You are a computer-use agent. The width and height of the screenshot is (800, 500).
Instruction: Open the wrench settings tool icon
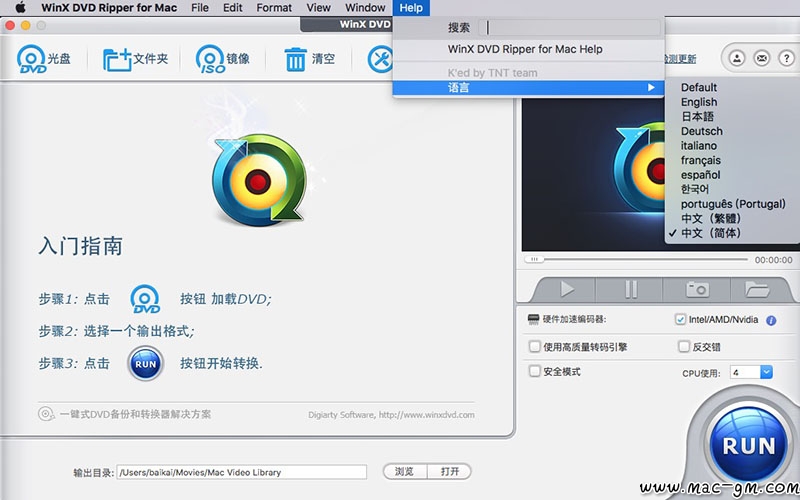click(x=380, y=59)
